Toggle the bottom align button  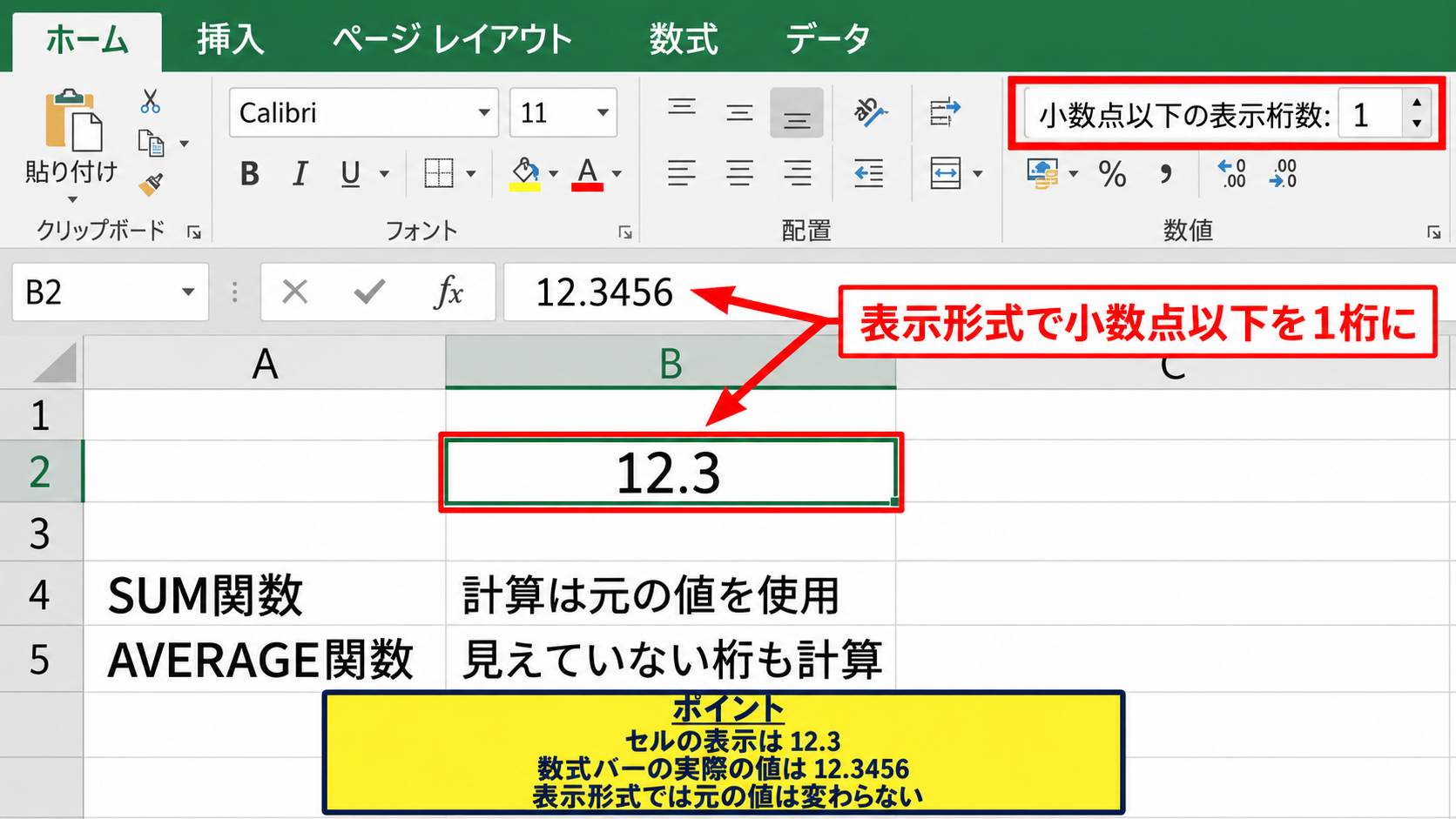point(797,113)
